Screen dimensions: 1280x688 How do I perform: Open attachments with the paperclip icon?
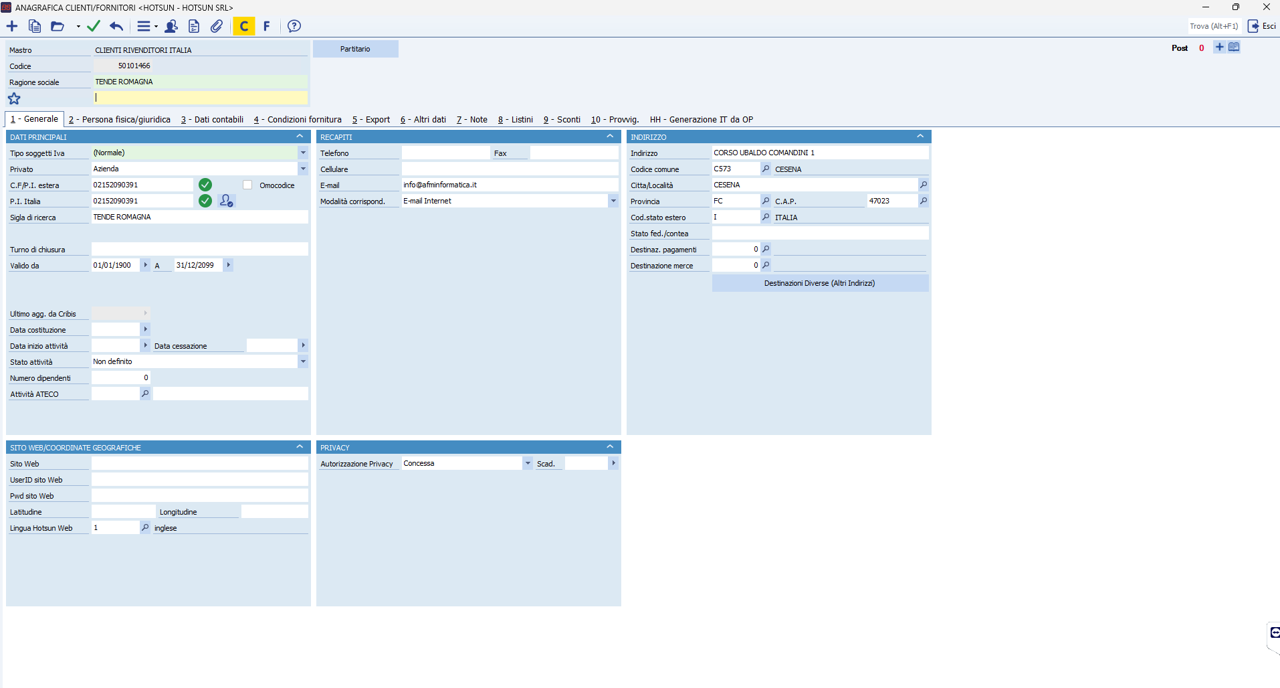(x=216, y=26)
